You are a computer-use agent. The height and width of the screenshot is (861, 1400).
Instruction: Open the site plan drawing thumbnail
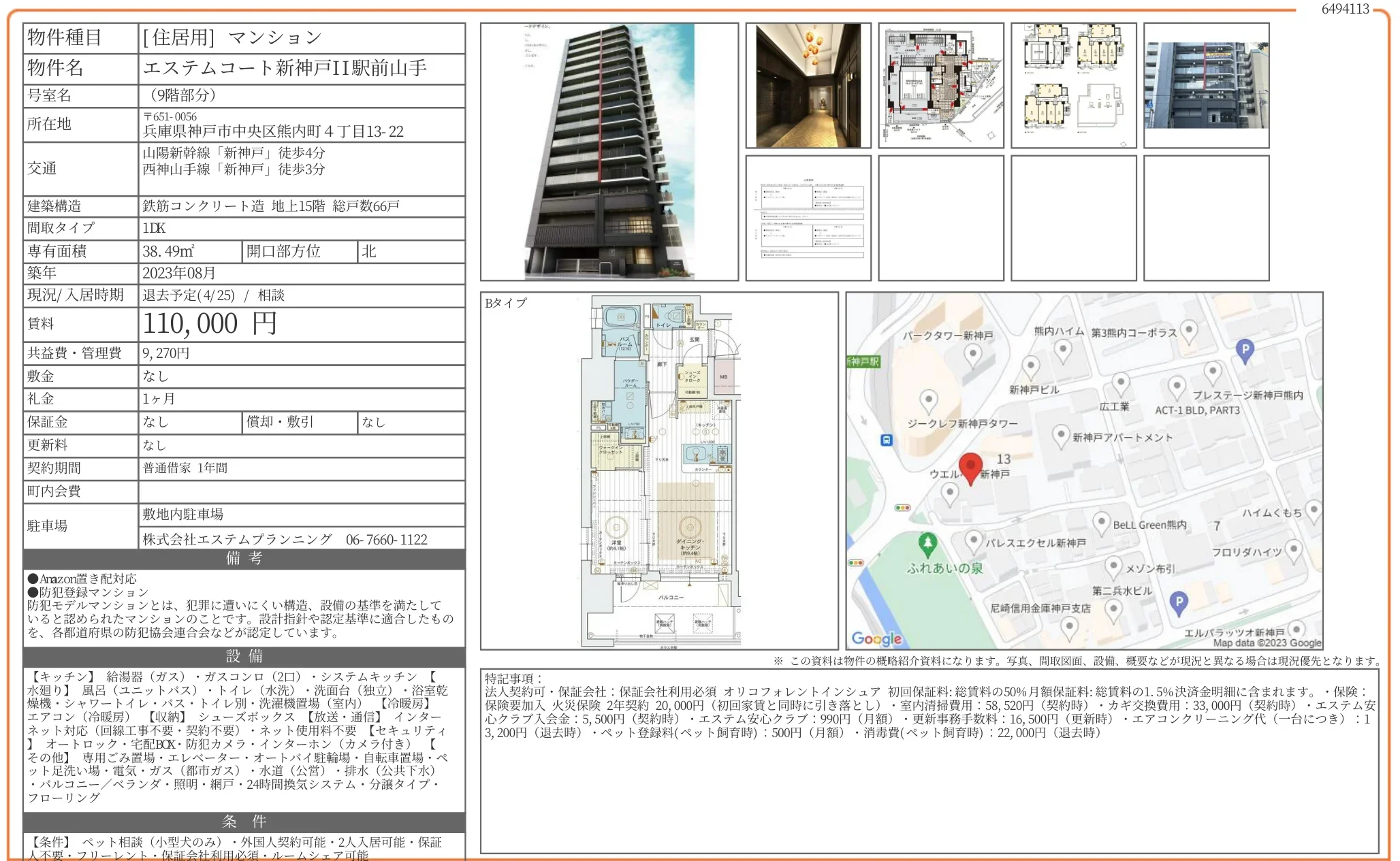coord(940,86)
